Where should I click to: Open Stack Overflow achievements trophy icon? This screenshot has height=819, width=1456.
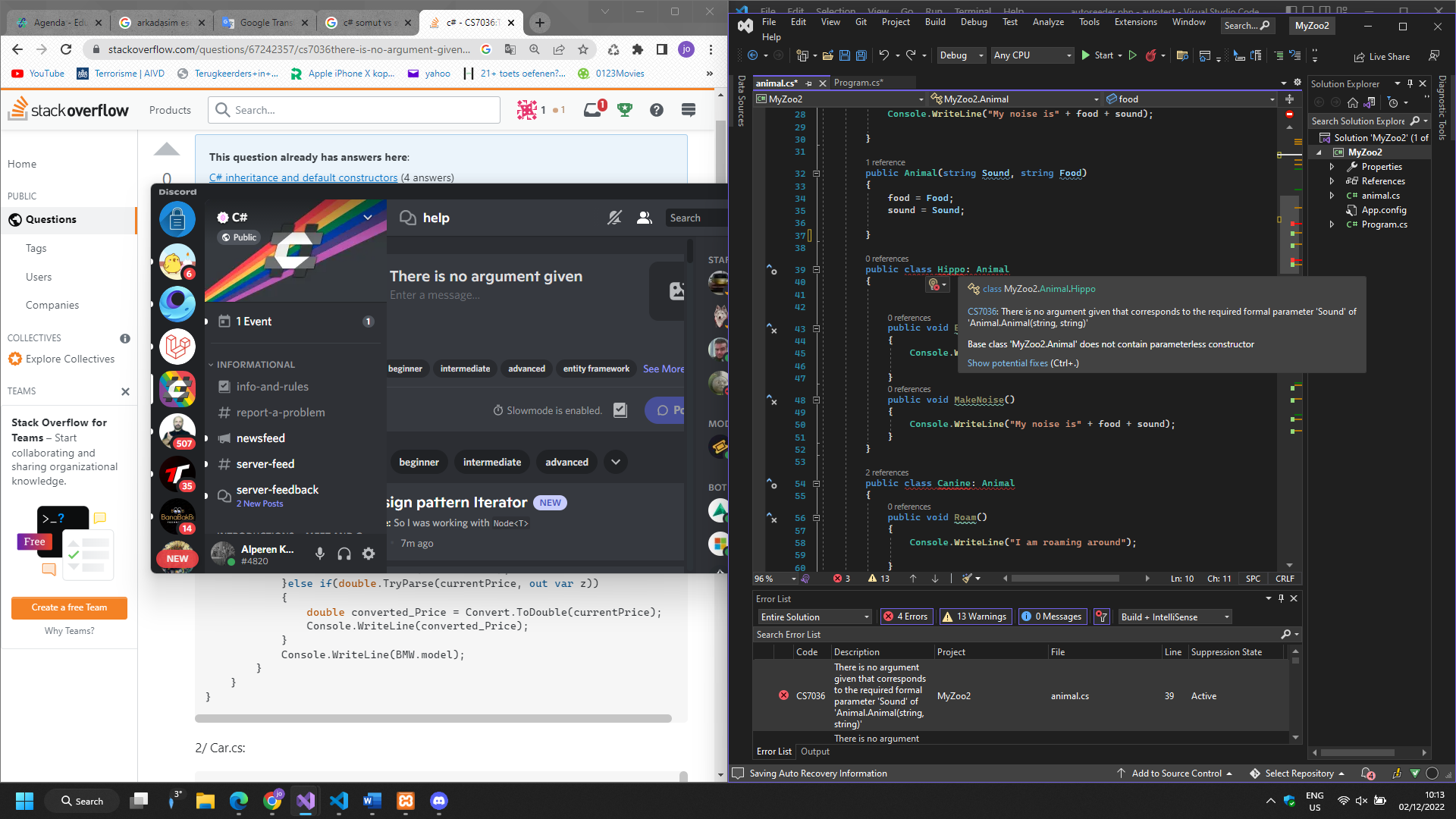[625, 110]
